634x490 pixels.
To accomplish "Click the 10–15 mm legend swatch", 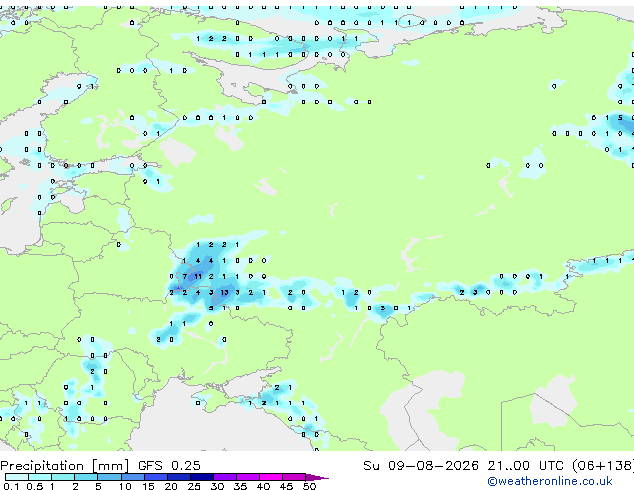I will (132, 477).
